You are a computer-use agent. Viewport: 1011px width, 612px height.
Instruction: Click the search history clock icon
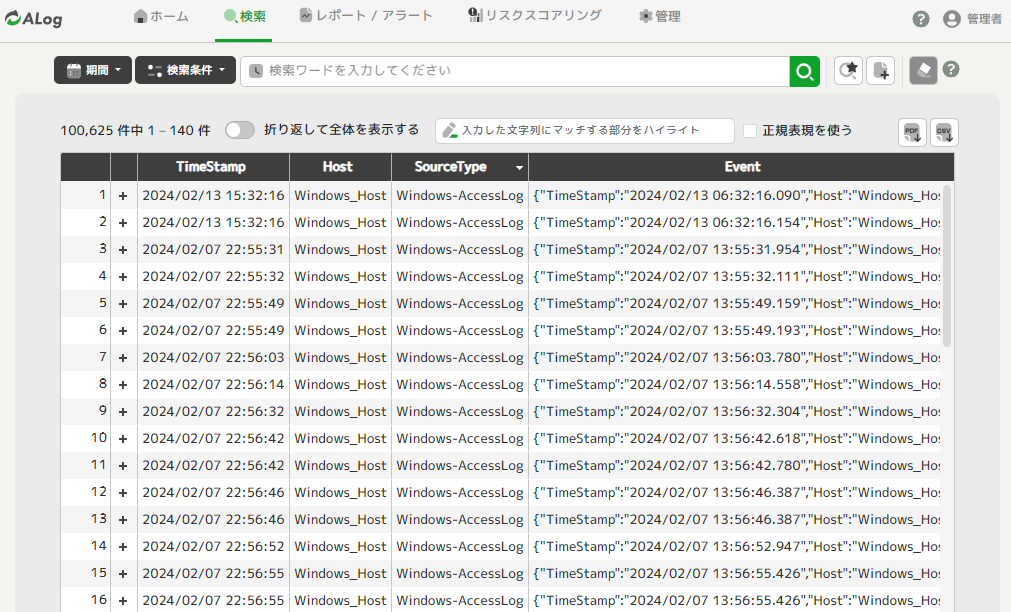pos(256,71)
